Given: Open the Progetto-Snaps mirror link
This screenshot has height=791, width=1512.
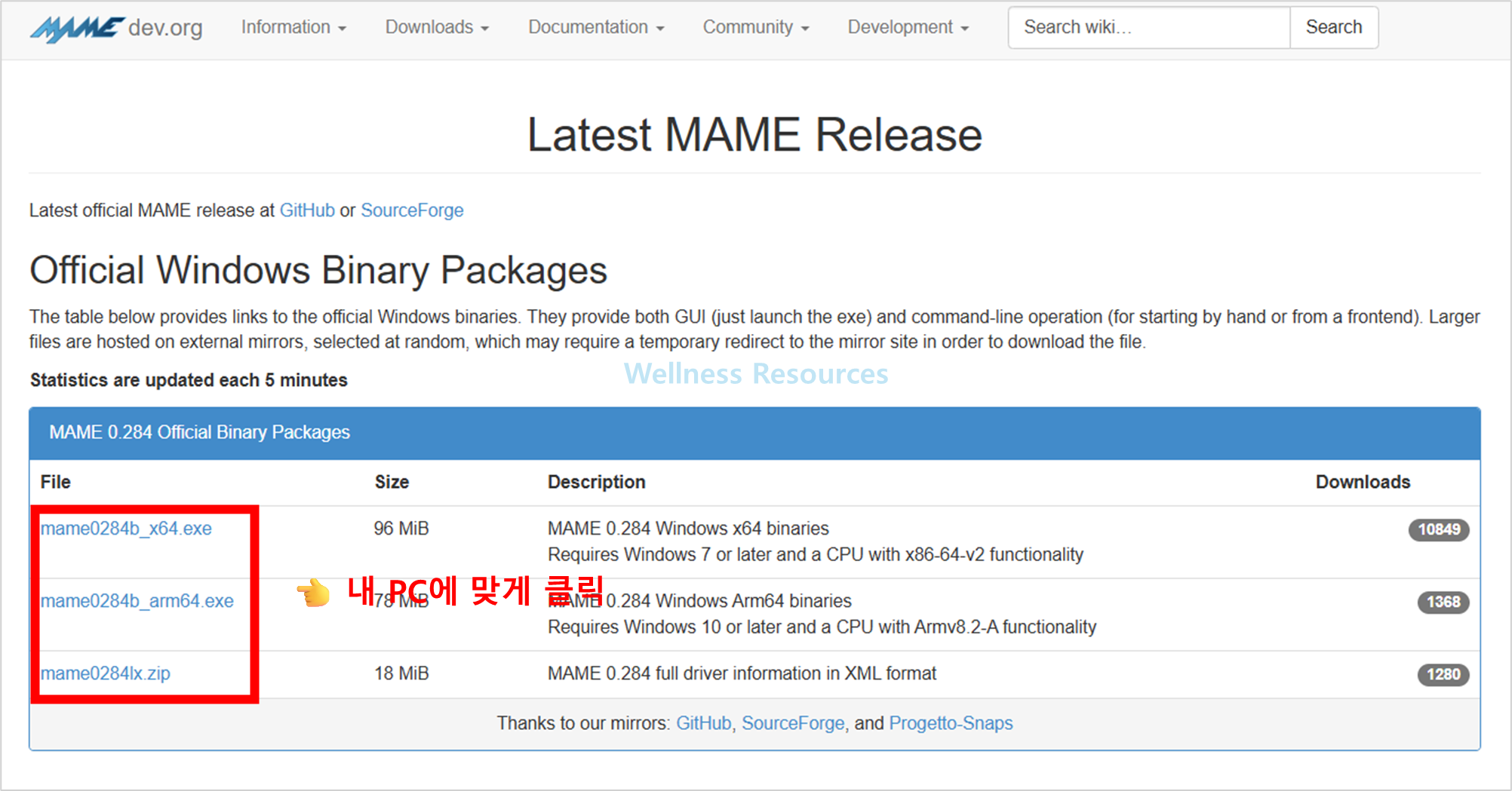Looking at the screenshot, I should pyautogui.click(x=951, y=723).
